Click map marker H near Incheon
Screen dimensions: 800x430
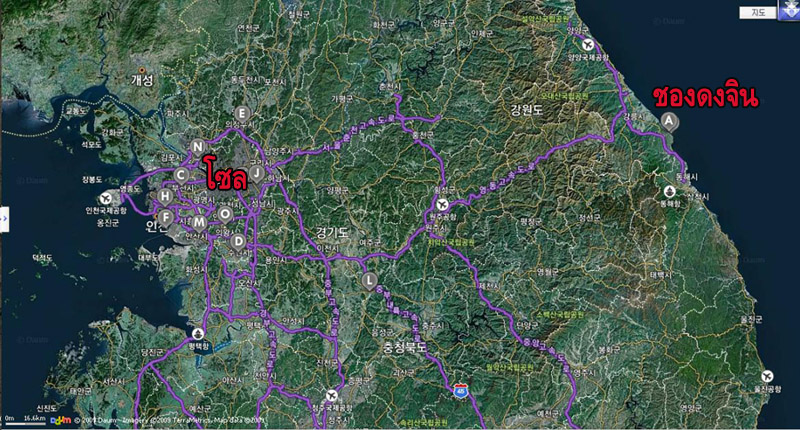(165, 196)
